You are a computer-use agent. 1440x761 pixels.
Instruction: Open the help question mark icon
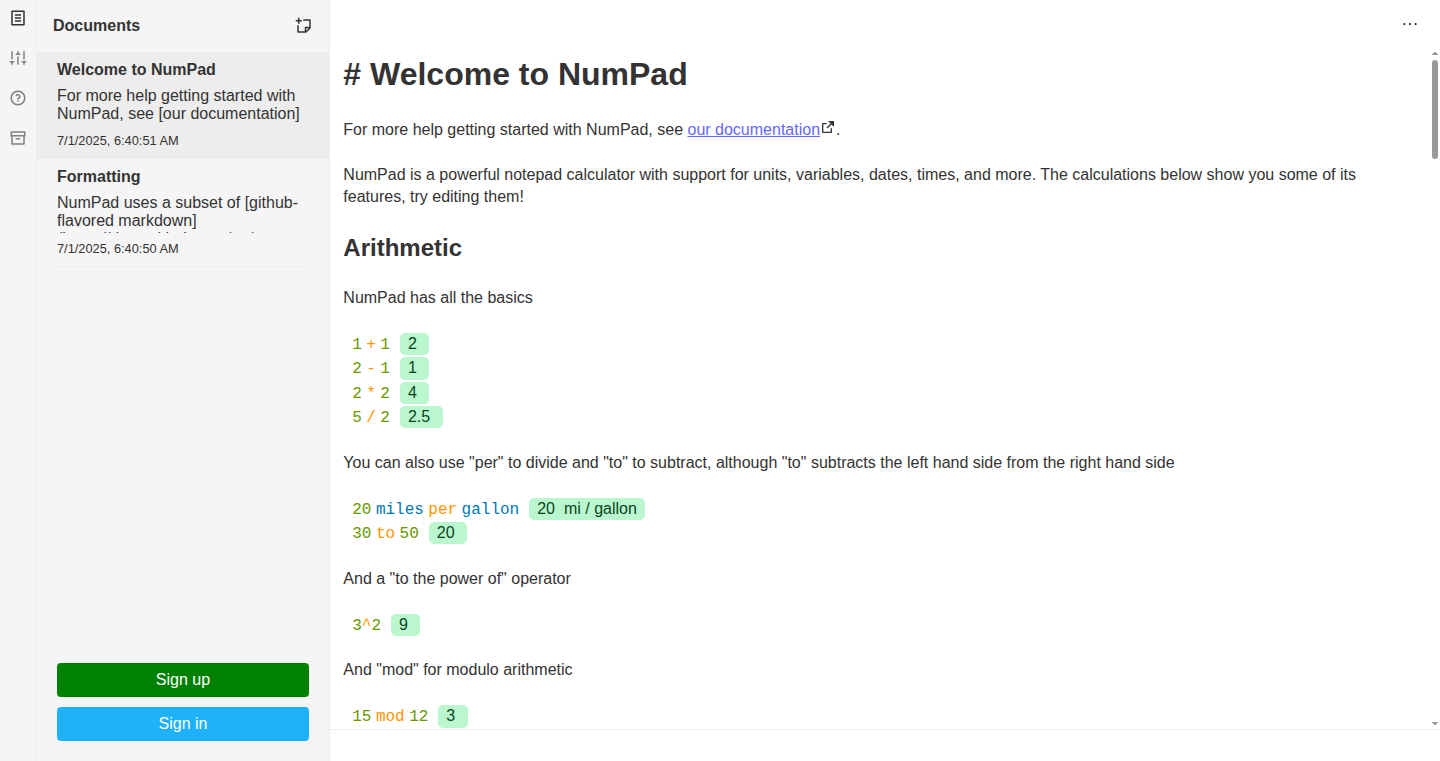pyautogui.click(x=18, y=98)
